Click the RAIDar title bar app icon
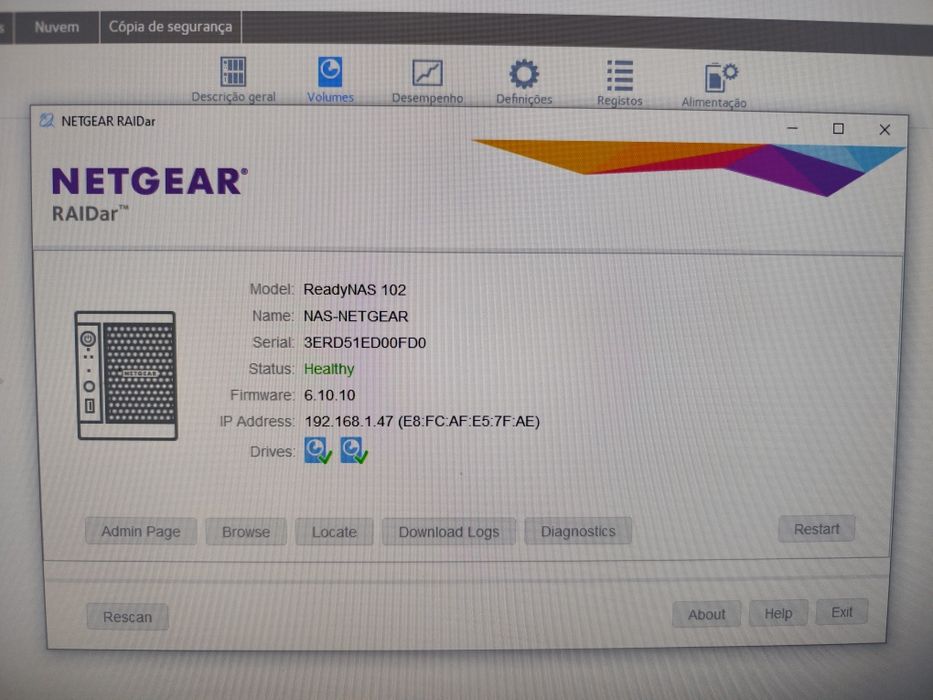933x700 pixels. point(46,121)
